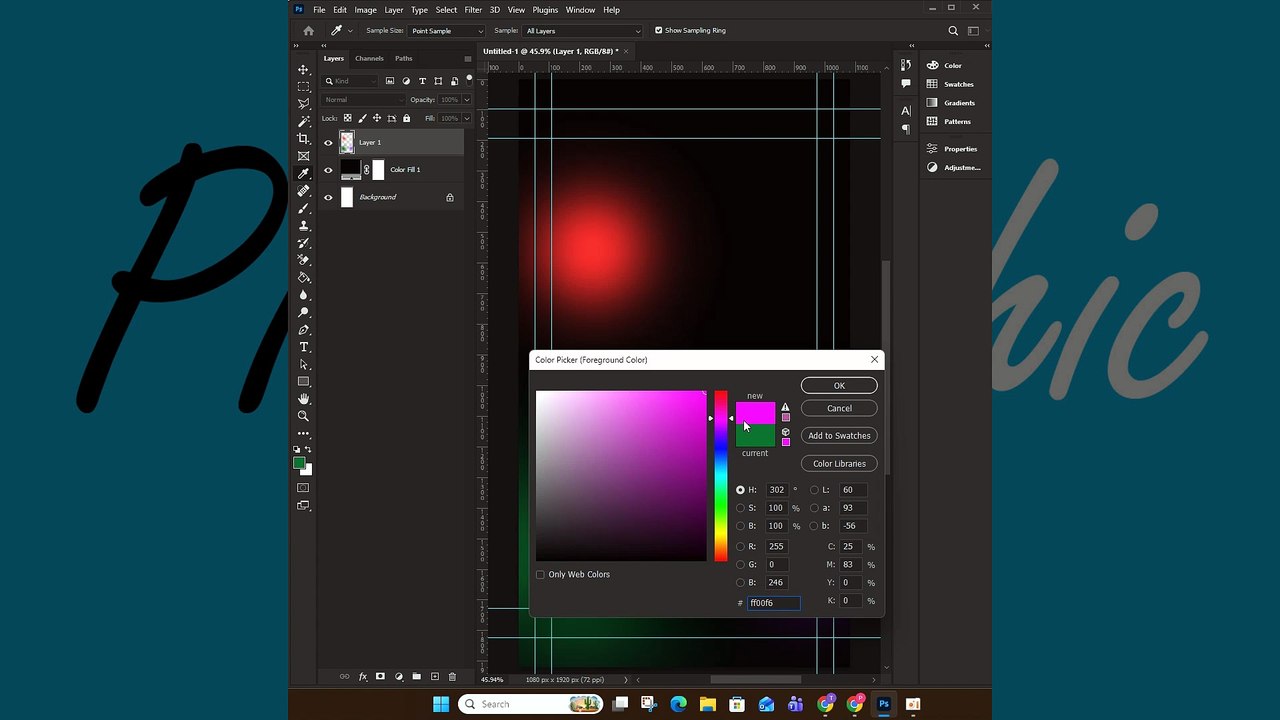
Task: Open the Fill percentage dropdown arrow
Action: click(466, 118)
